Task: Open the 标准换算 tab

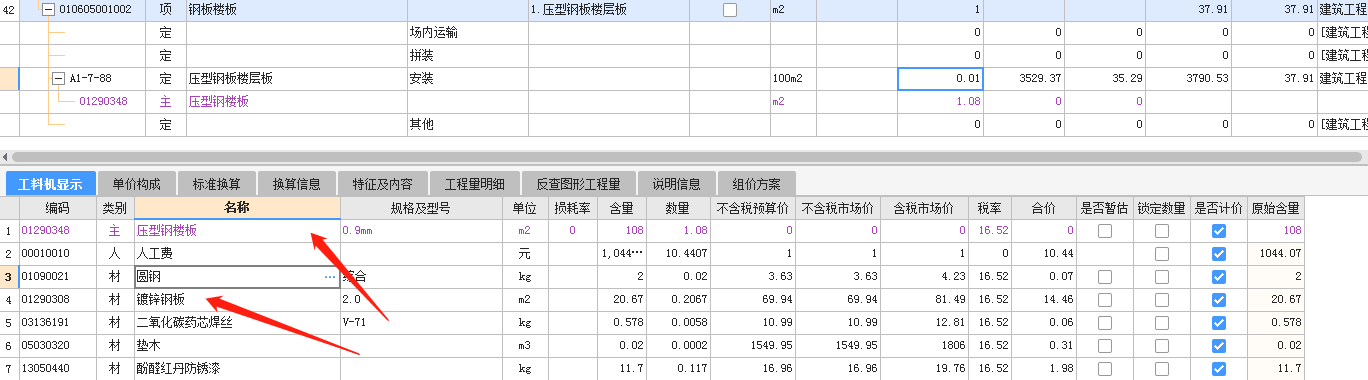Action: [x=217, y=184]
